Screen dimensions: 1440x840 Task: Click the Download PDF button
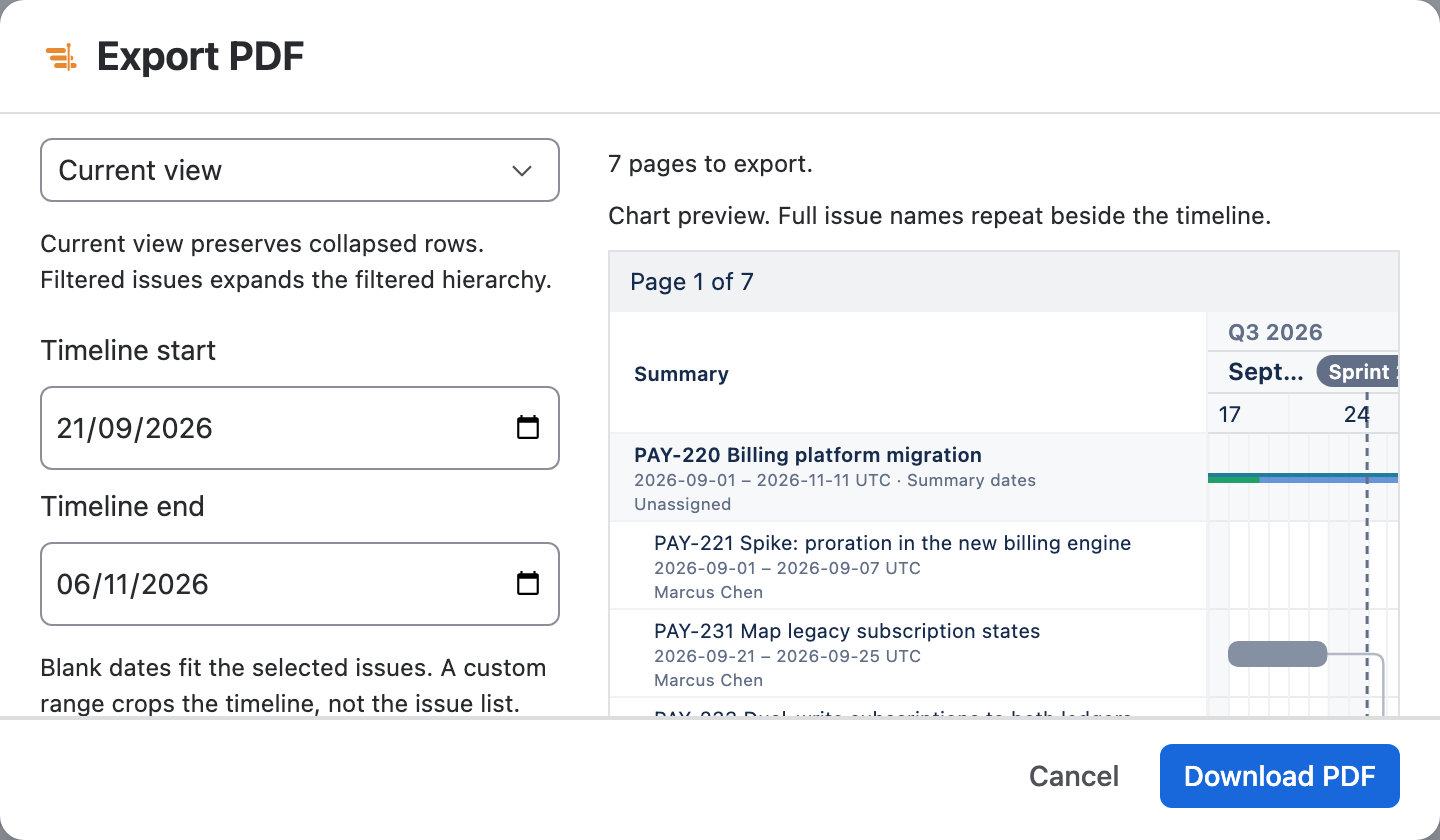pyautogui.click(x=1279, y=776)
